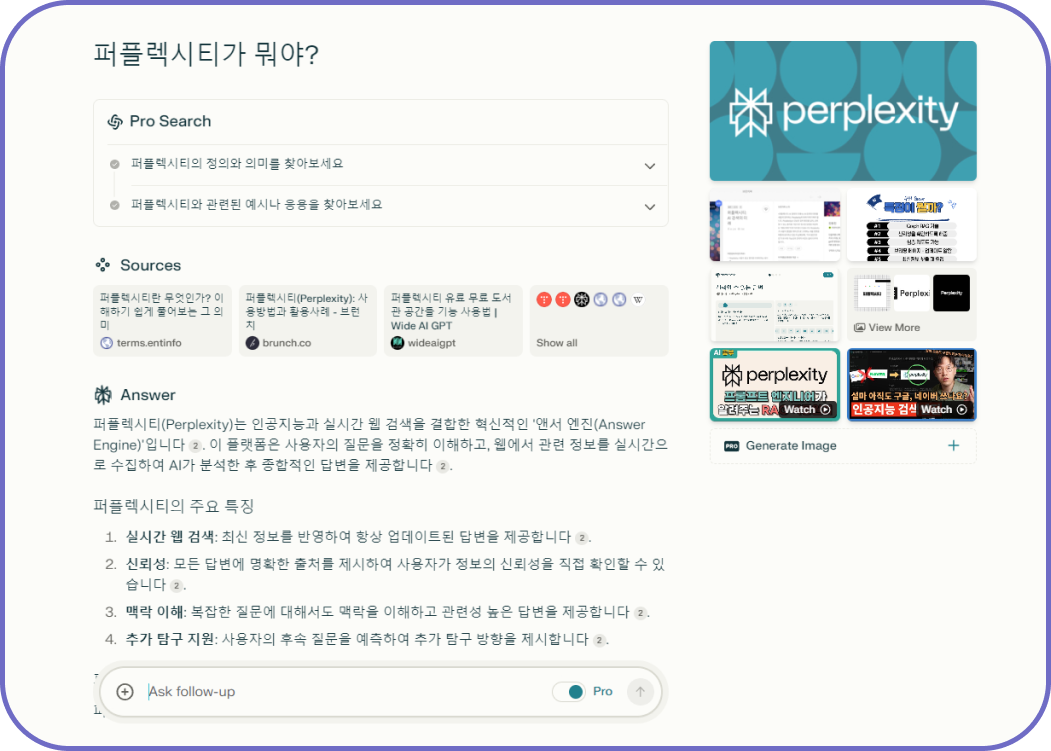Click the terms.entinfo favicon
1051x751 pixels.
coord(106,343)
